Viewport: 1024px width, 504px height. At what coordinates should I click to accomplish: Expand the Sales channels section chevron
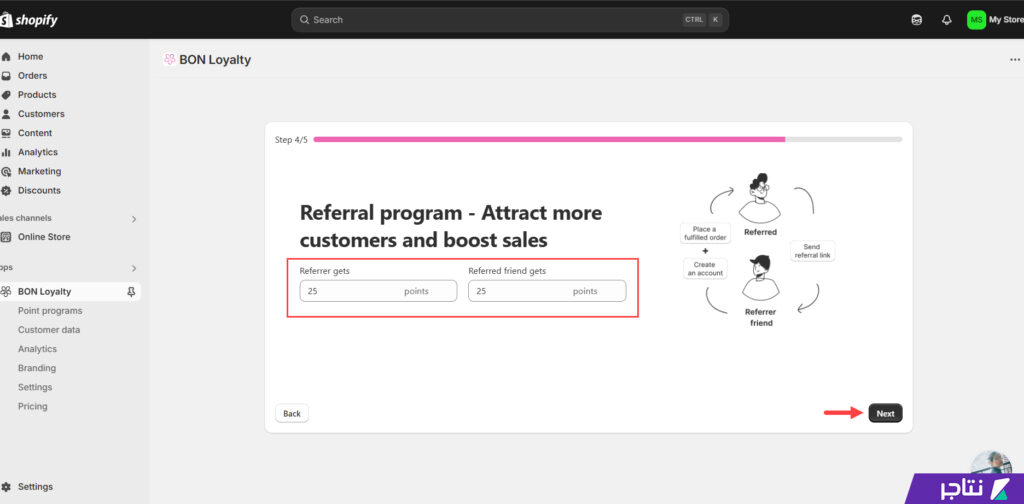pyautogui.click(x=134, y=219)
